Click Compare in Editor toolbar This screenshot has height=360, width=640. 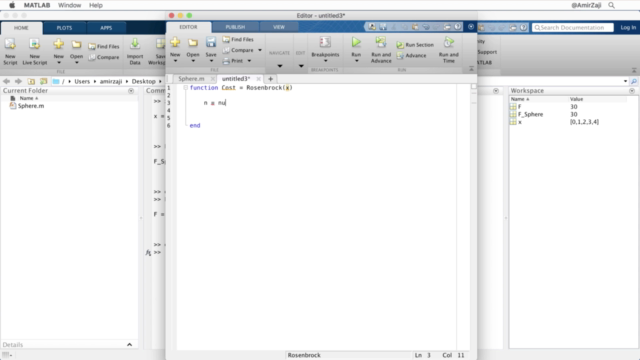[238, 50]
